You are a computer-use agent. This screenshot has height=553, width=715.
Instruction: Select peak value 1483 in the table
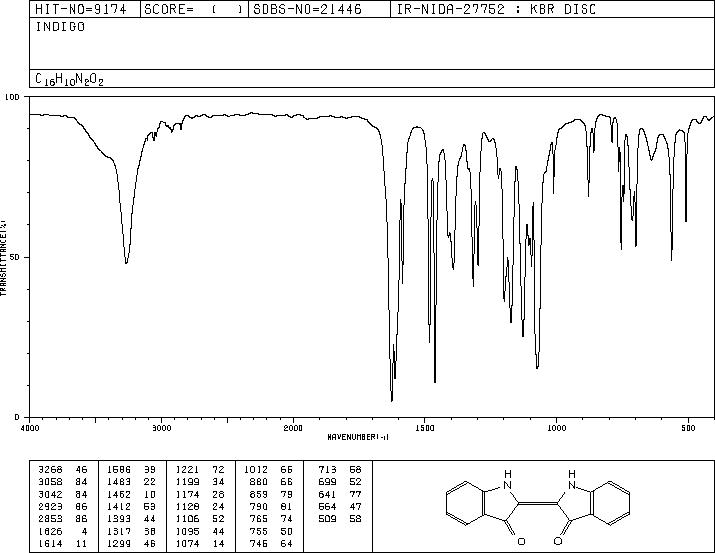click(x=119, y=482)
